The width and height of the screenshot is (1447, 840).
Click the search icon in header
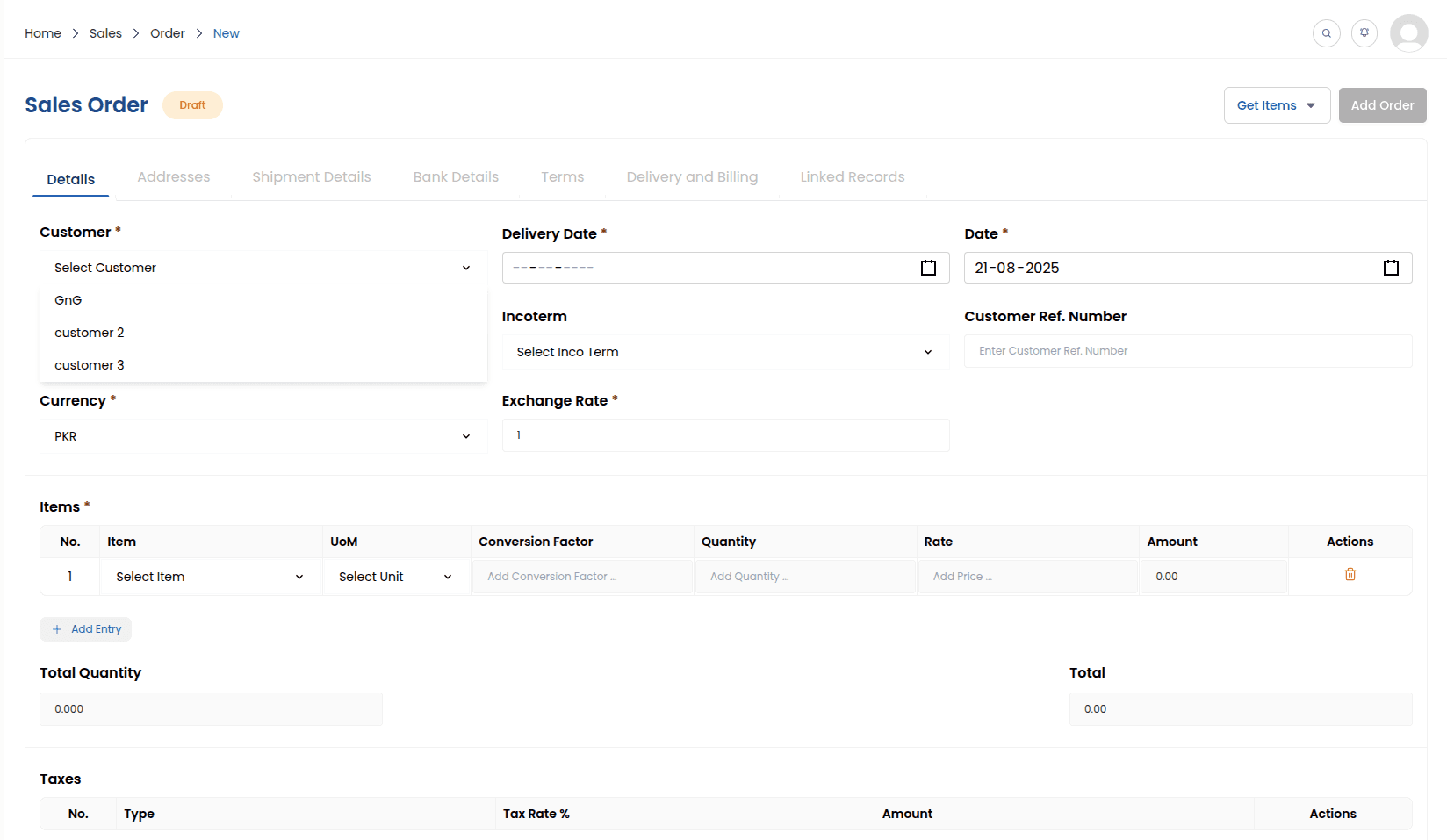(x=1326, y=33)
